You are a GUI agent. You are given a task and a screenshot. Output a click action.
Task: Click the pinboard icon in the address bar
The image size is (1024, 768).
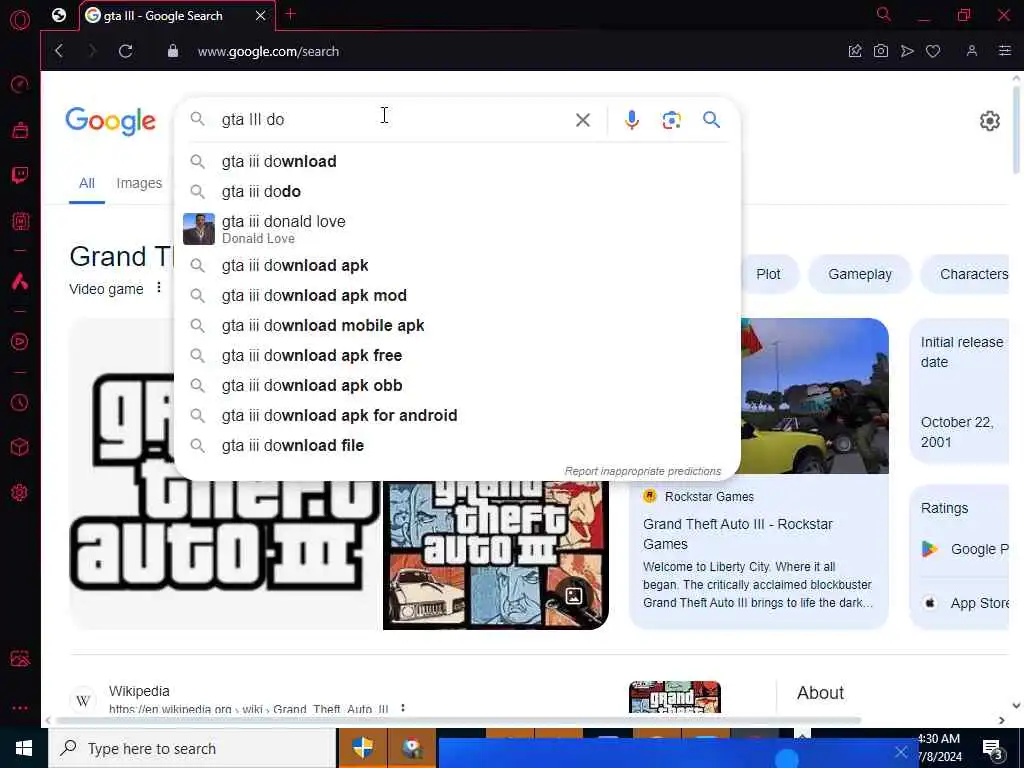[x=854, y=51]
